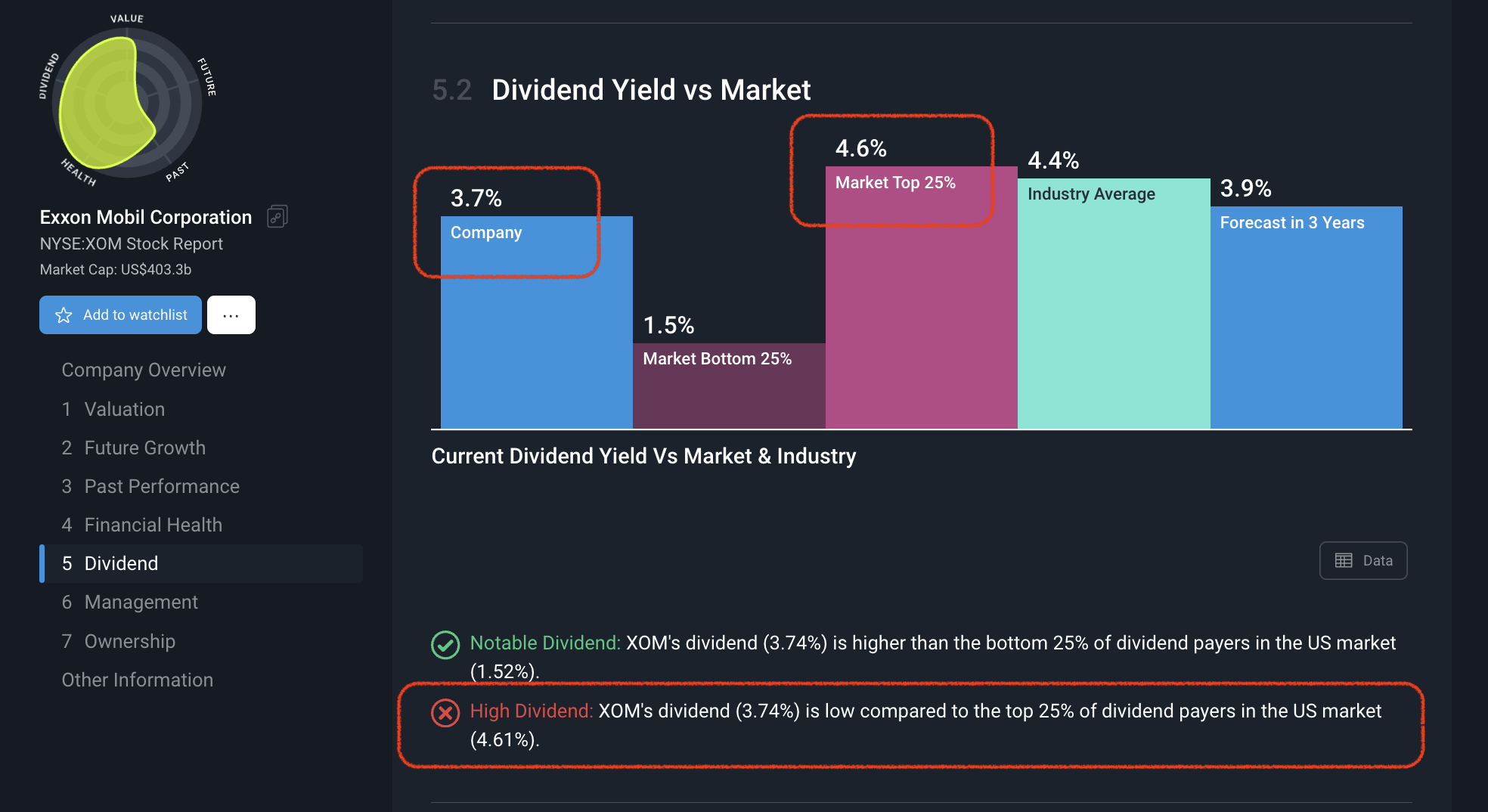
Task: Click the green check icon for Notable Dividend
Action: pyautogui.click(x=445, y=645)
